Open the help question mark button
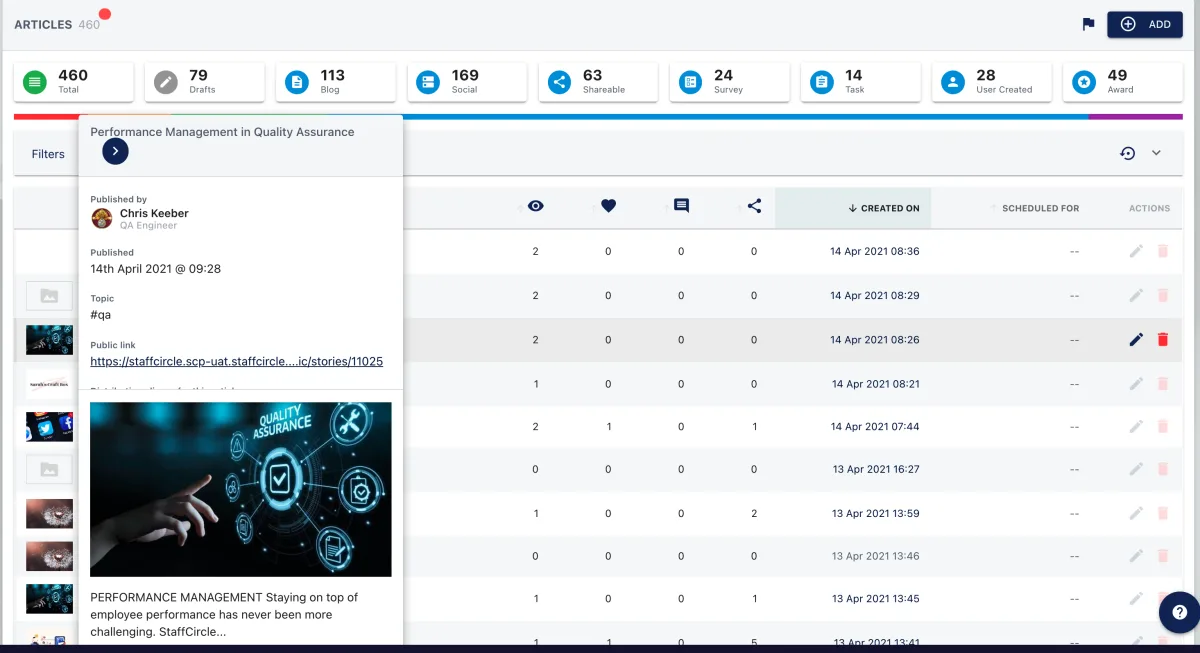1200x653 pixels. click(x=1179, y=612)
